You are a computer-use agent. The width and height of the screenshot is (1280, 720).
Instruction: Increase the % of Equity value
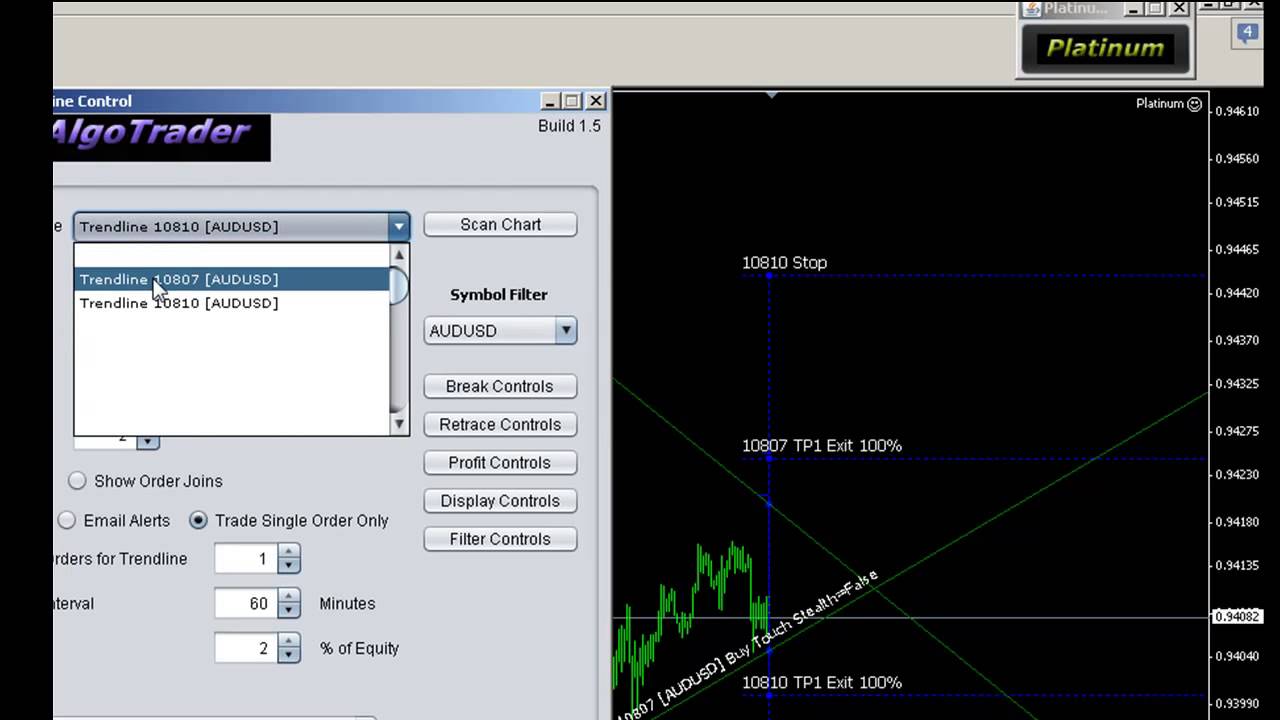click(289, 641)
